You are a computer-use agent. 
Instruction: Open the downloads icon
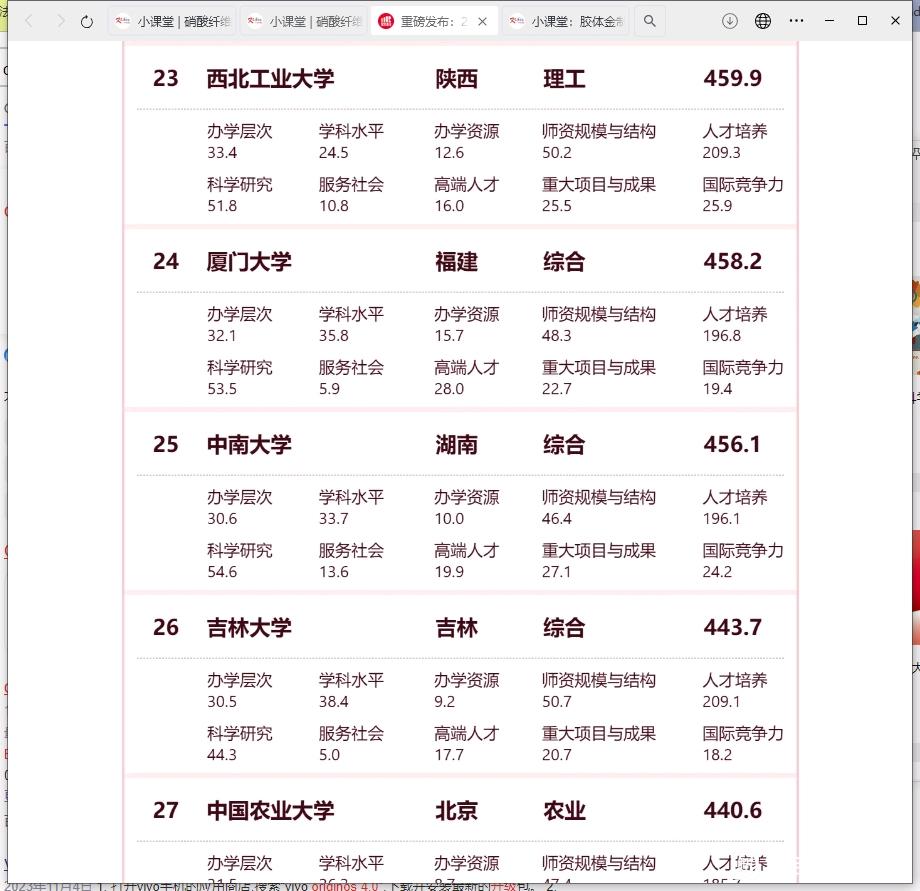tap(729, 21)
